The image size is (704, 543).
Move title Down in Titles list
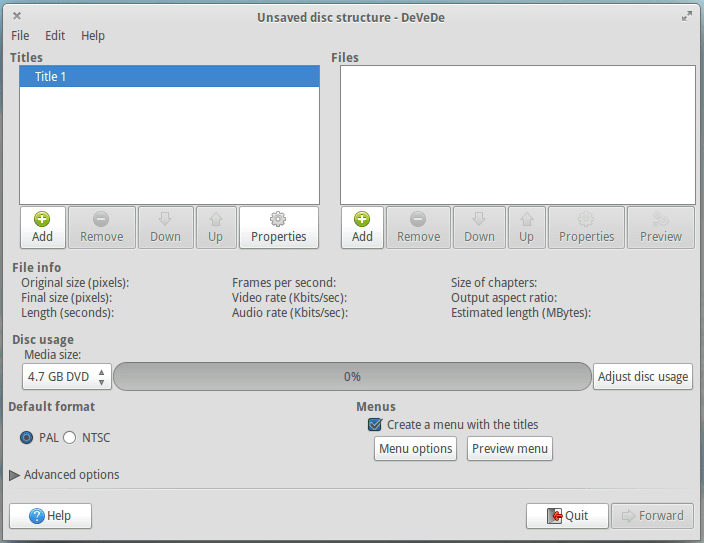coord(165,227)
